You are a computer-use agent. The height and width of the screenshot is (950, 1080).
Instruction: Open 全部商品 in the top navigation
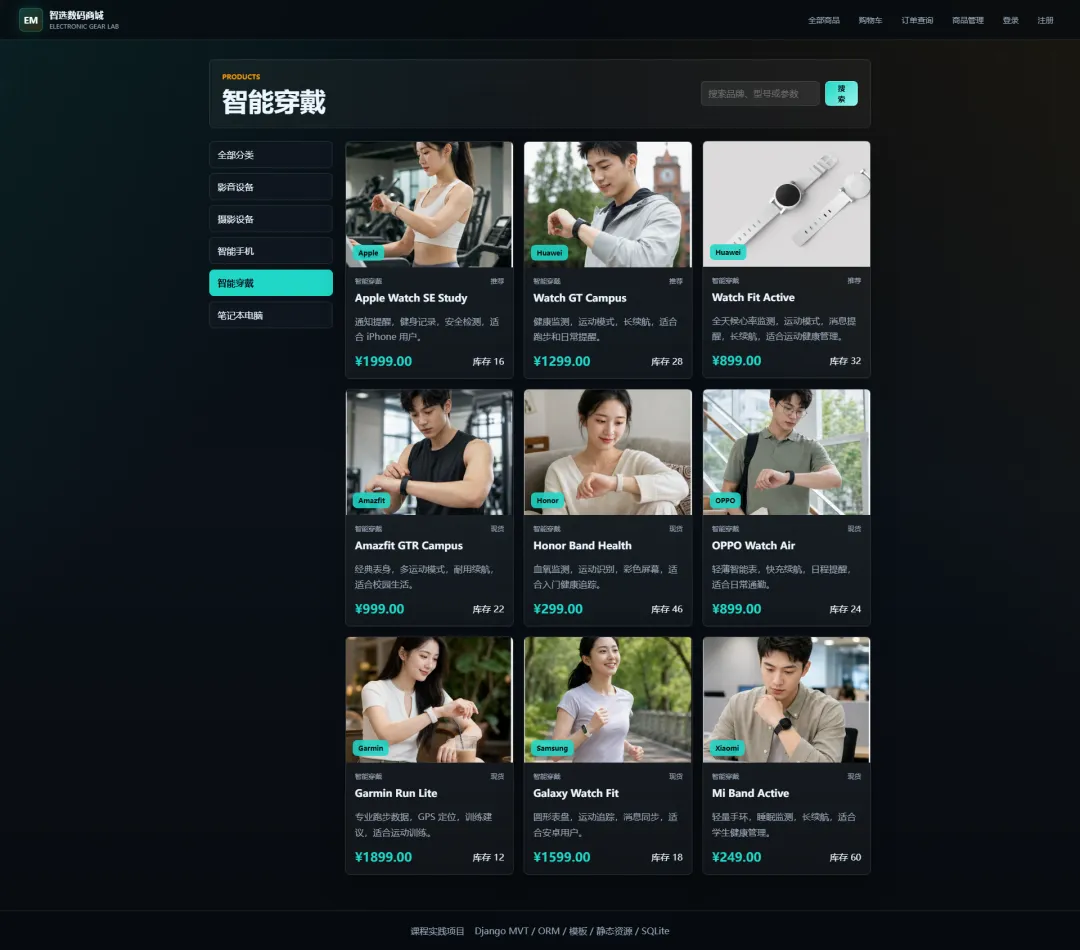click(824, 21)
